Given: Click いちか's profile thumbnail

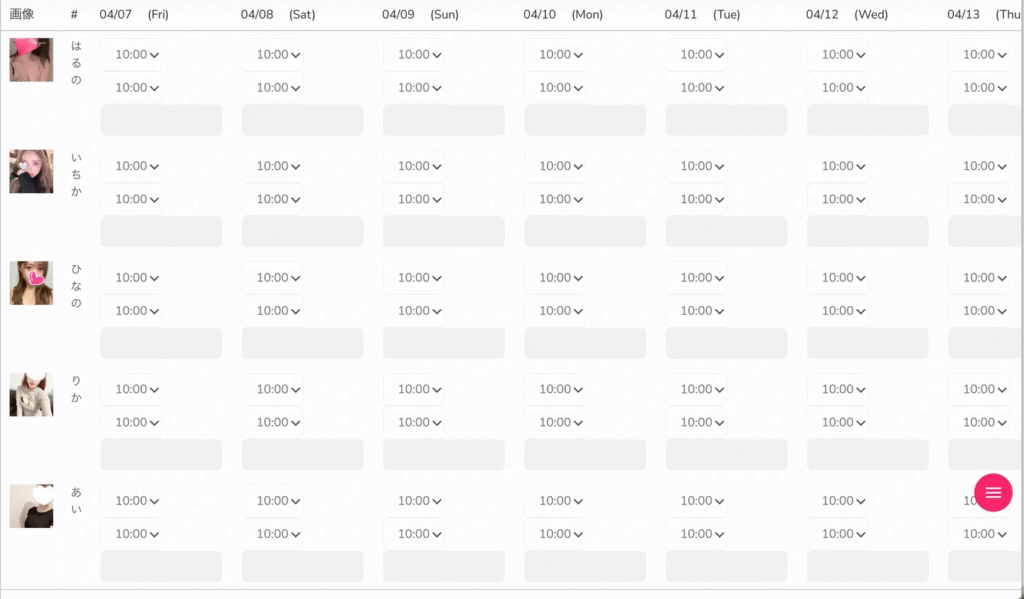Looking at the screenshot, I should coord(31,171).
